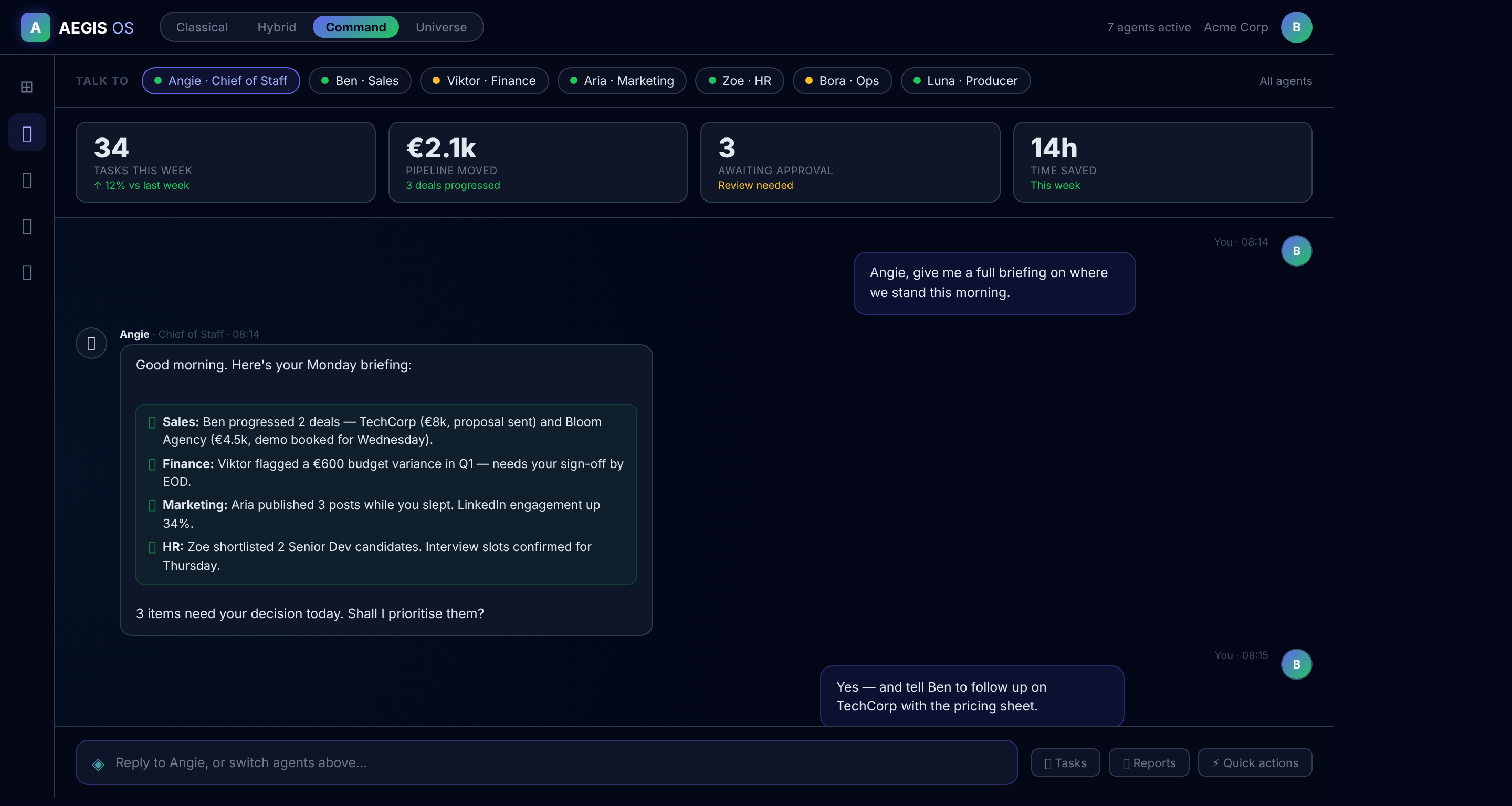Viewport: 1512px width, 806px height.
Task: Switch to Classical mode
Action: point(202,28)
